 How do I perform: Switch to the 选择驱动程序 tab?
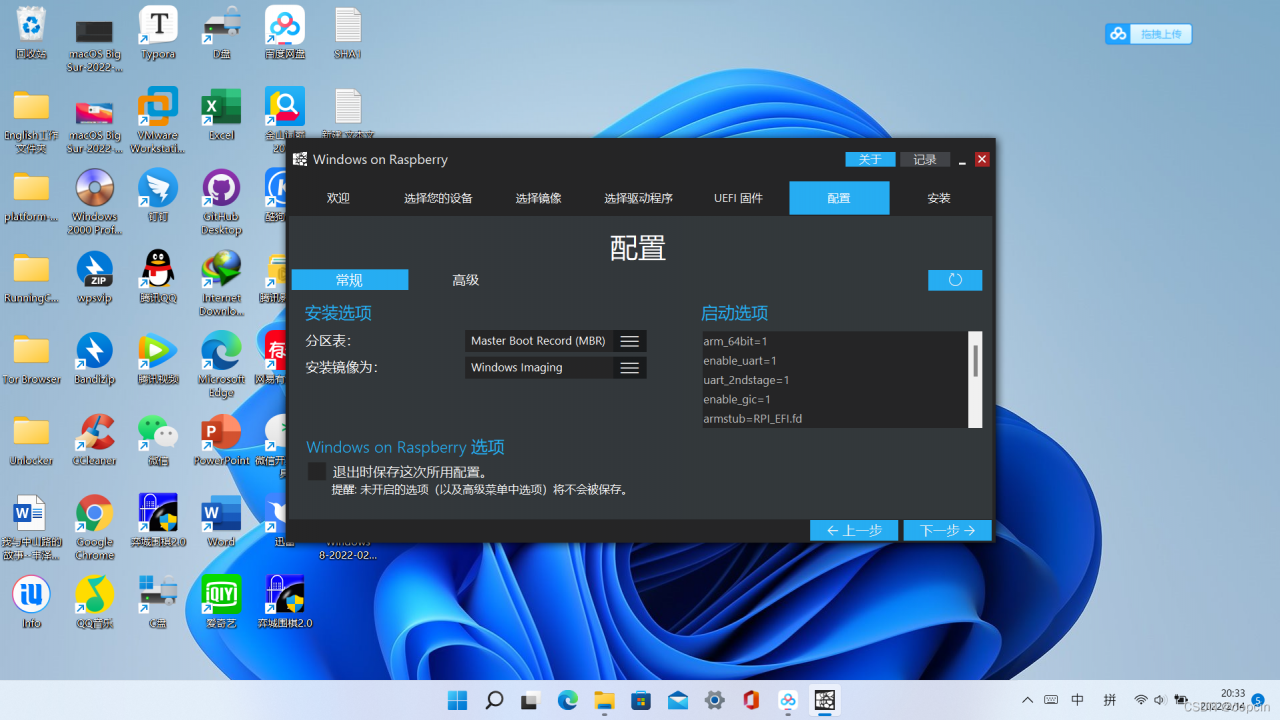(x=638, y=198)
